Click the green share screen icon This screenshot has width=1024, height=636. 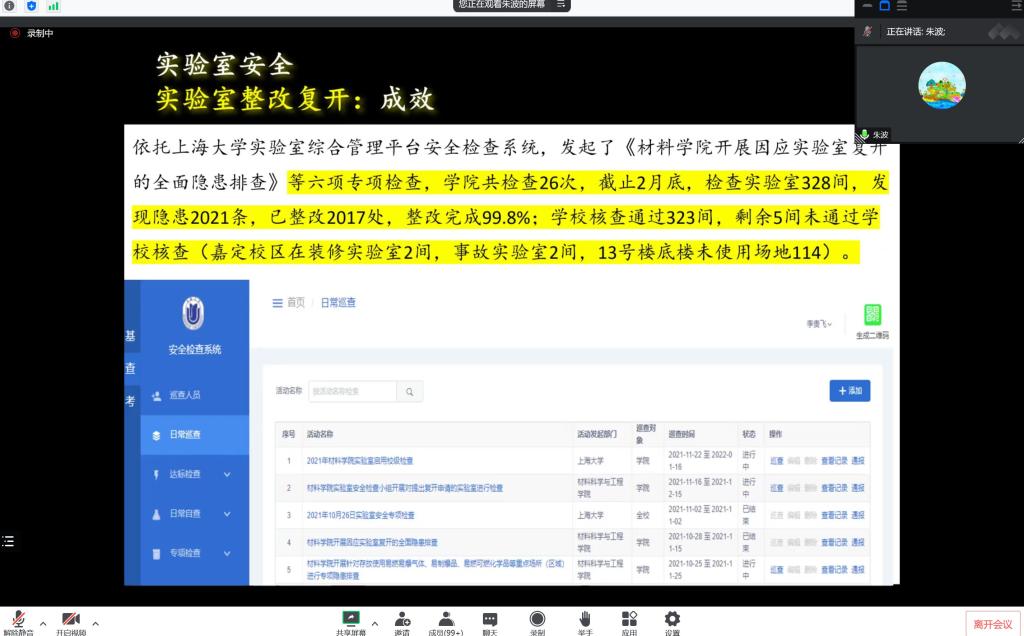pos(351,620)
